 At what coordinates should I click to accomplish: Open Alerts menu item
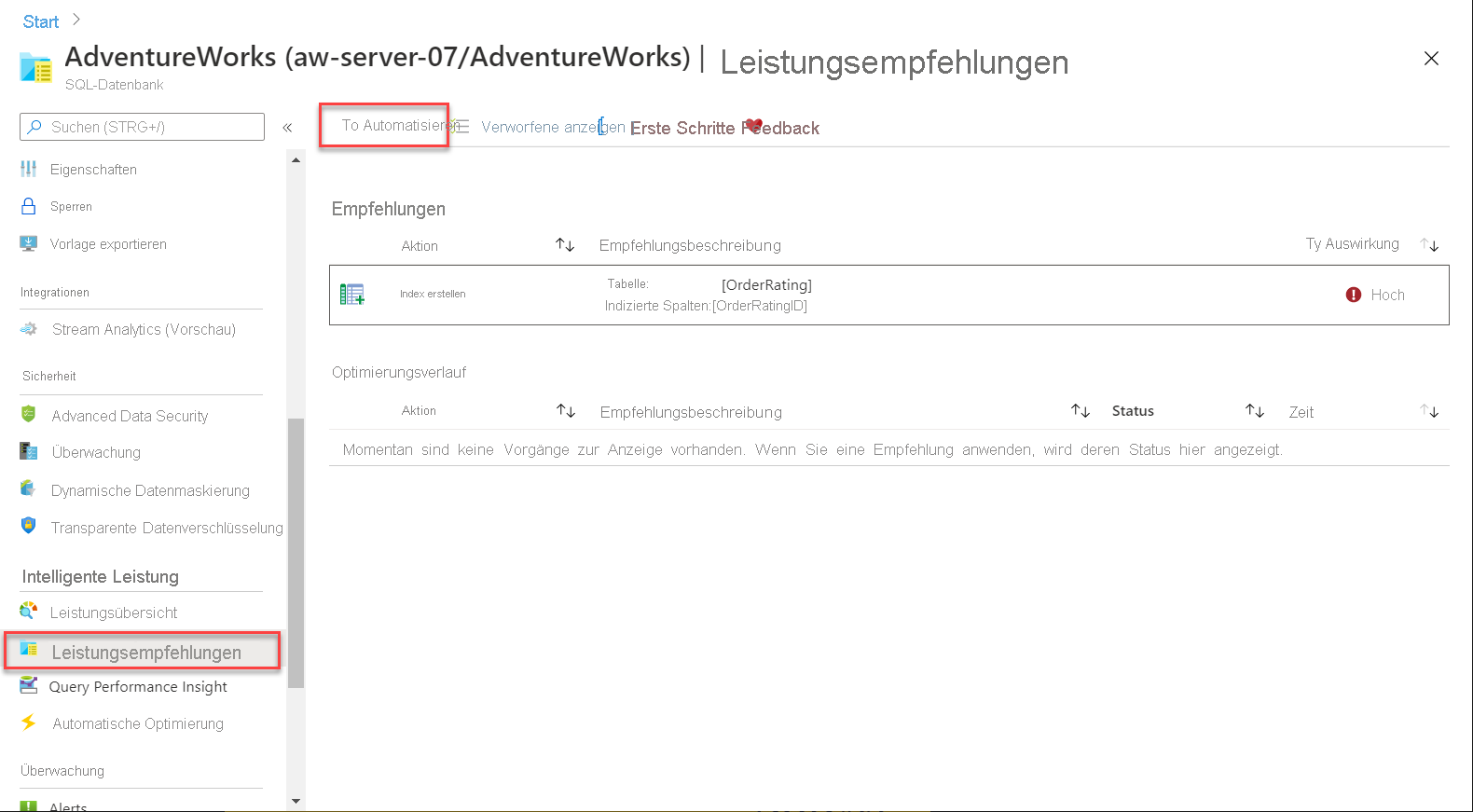[x=68, y=806]
